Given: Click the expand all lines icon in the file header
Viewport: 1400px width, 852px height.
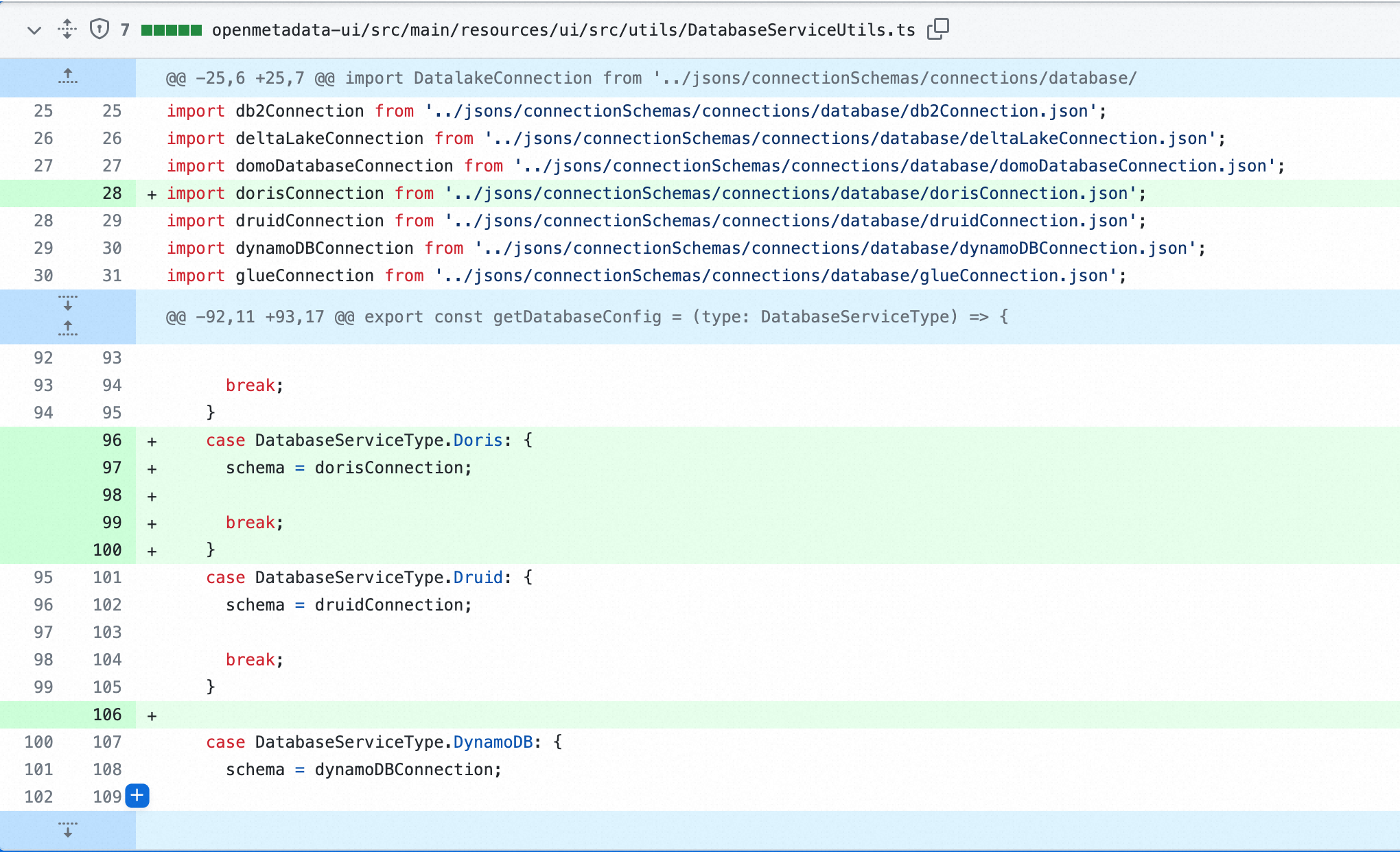Looking at the screenshot, I should tap(67, 29).
